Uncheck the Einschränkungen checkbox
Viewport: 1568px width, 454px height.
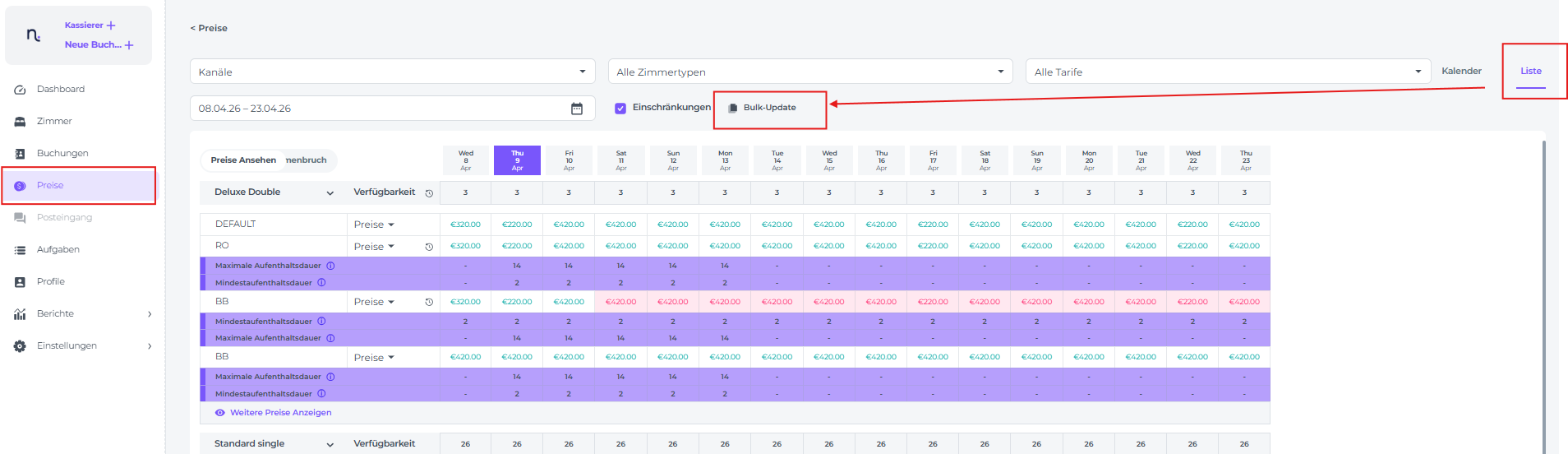pos(620,108)
